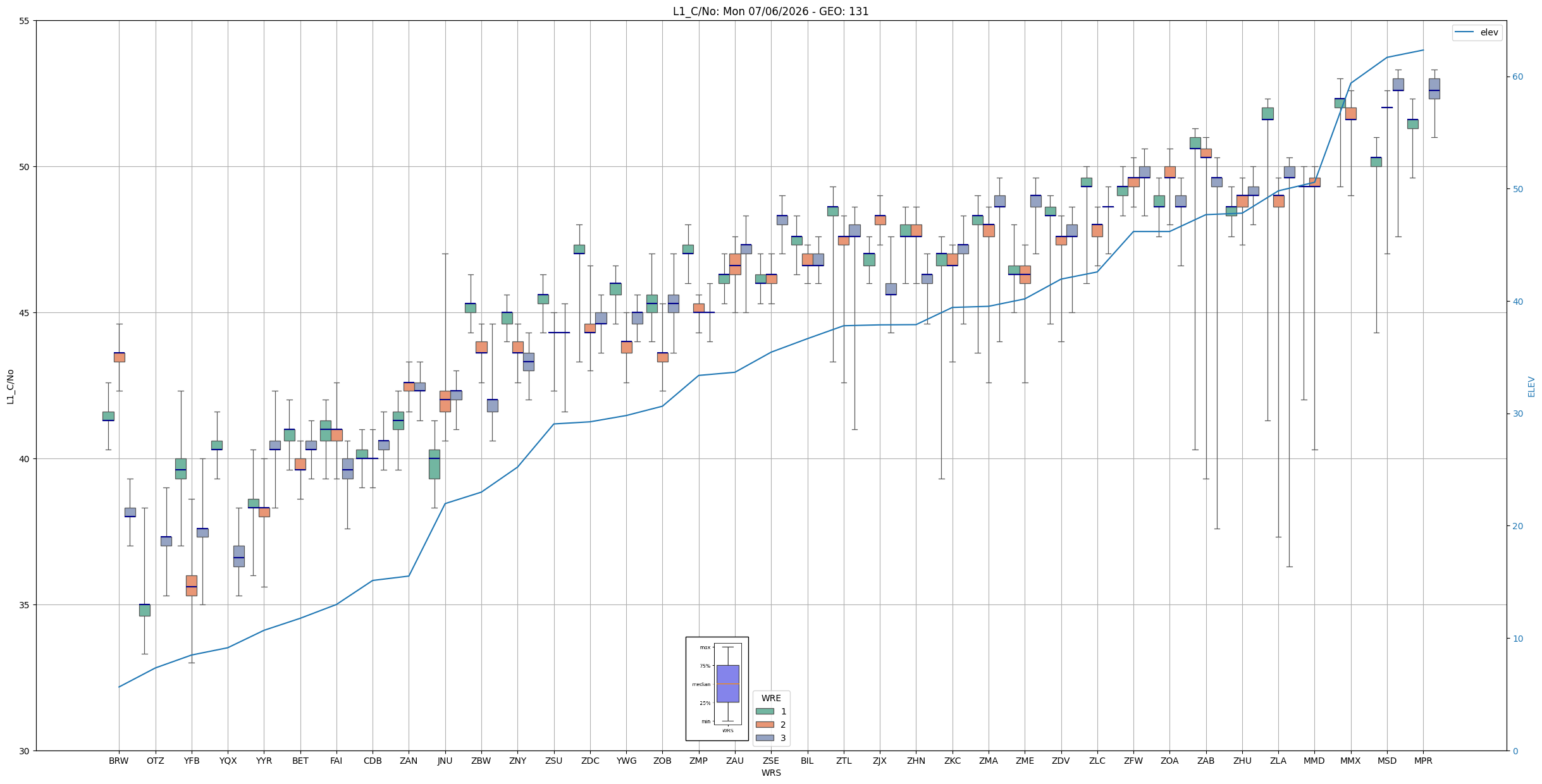This screenshot has height=784, width=1542.
Task: Click the WRS x-axis title
Action: pos(771,773)
